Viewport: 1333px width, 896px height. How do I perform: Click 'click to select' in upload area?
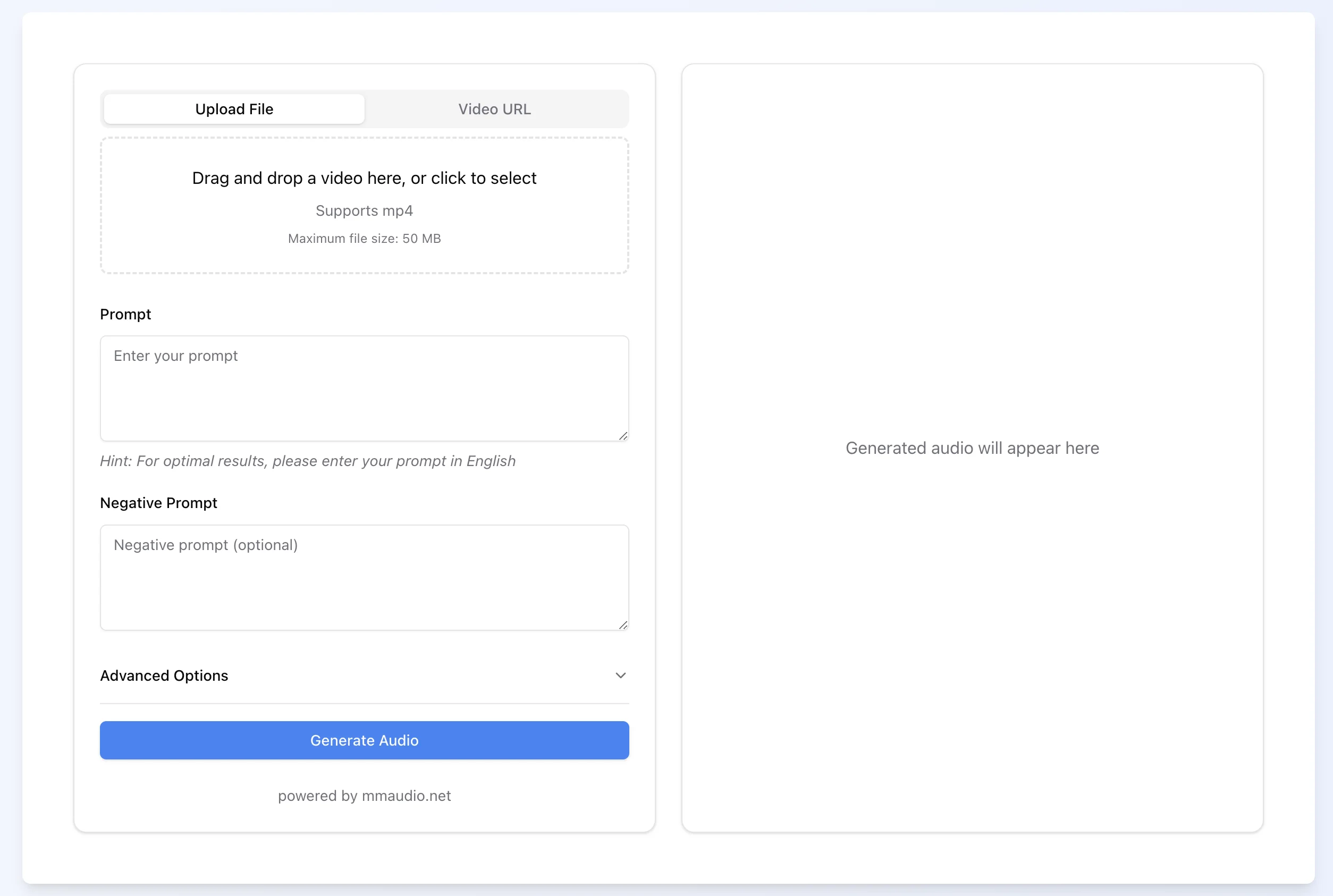(483, 178)
